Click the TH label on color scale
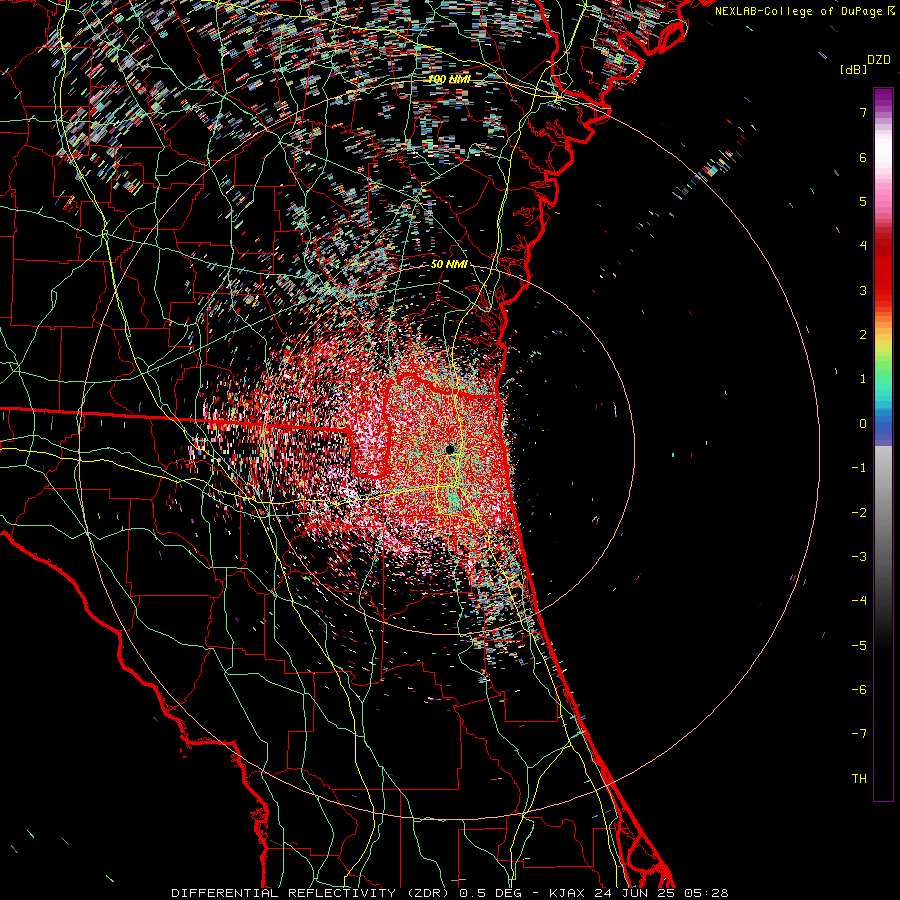 coord(859,779)
